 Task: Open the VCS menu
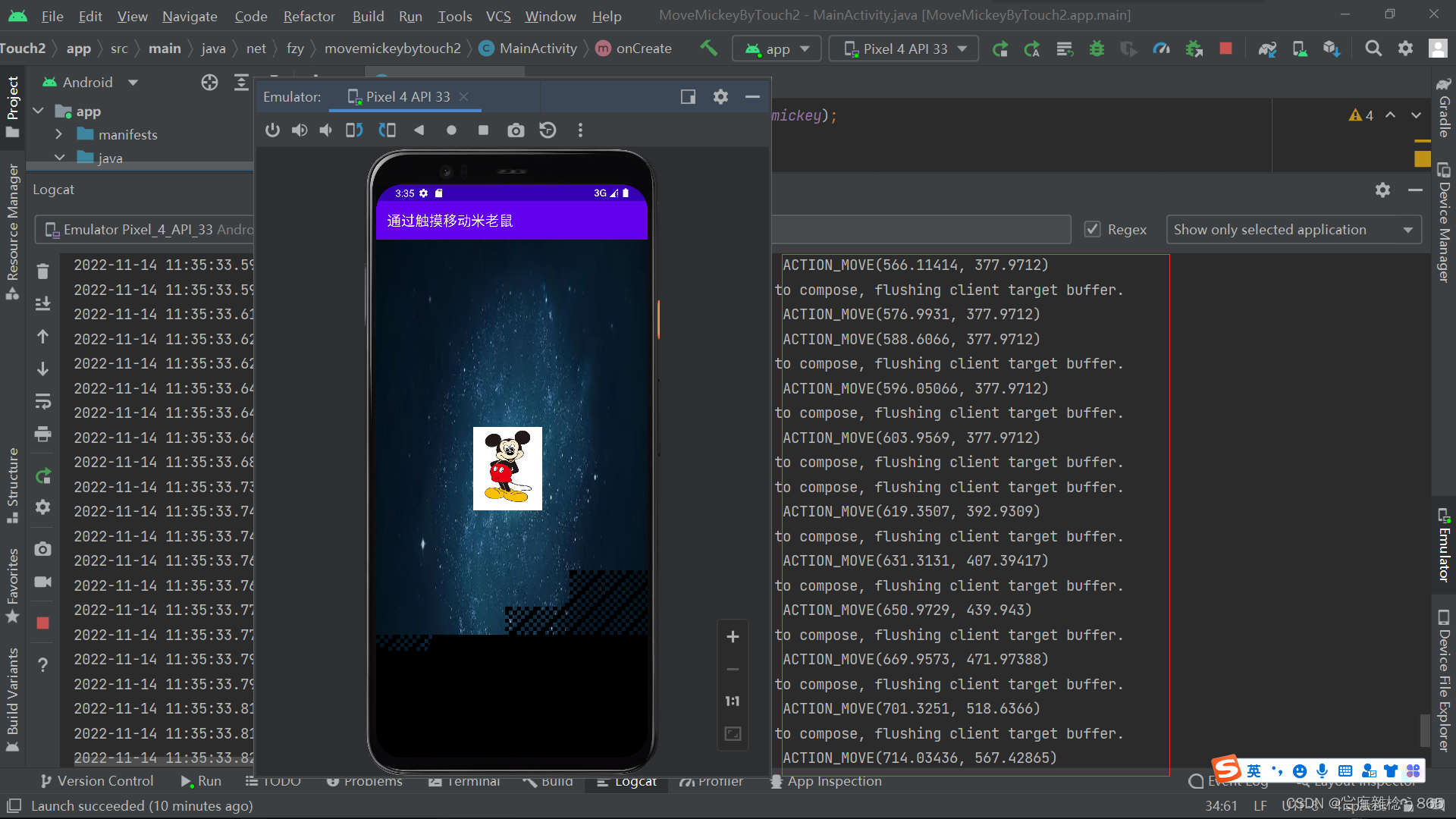pos(498,16)
